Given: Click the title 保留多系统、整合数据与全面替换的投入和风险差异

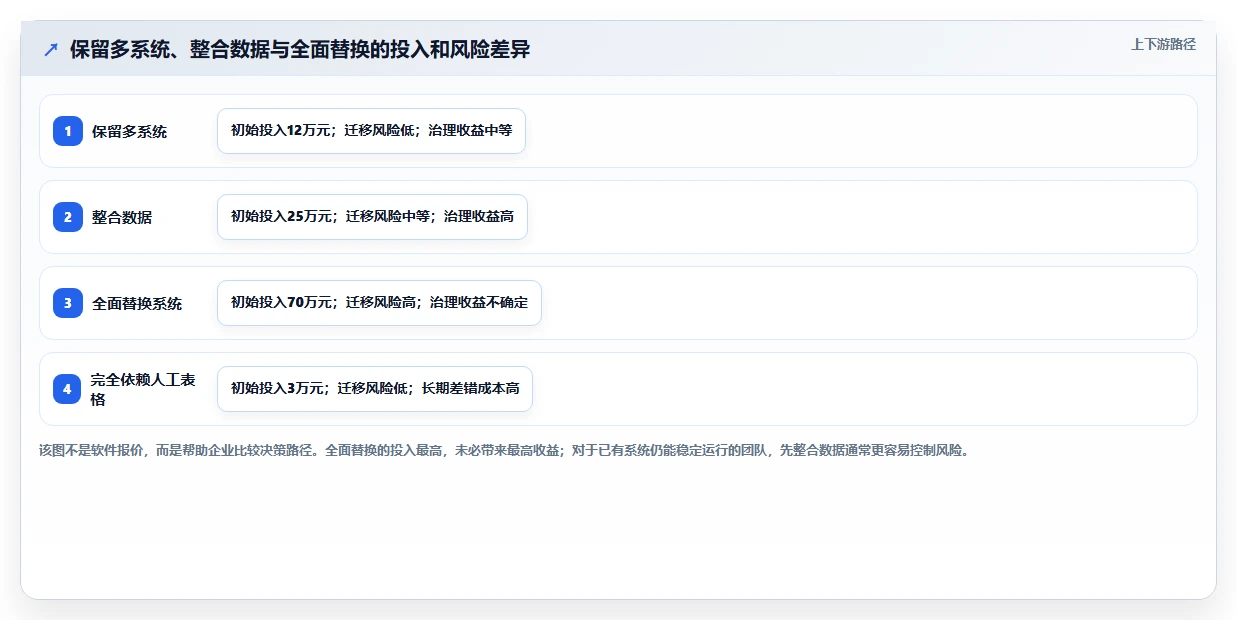Looking at the screenshot, I should pyautogui.click(x=300, y=50).
